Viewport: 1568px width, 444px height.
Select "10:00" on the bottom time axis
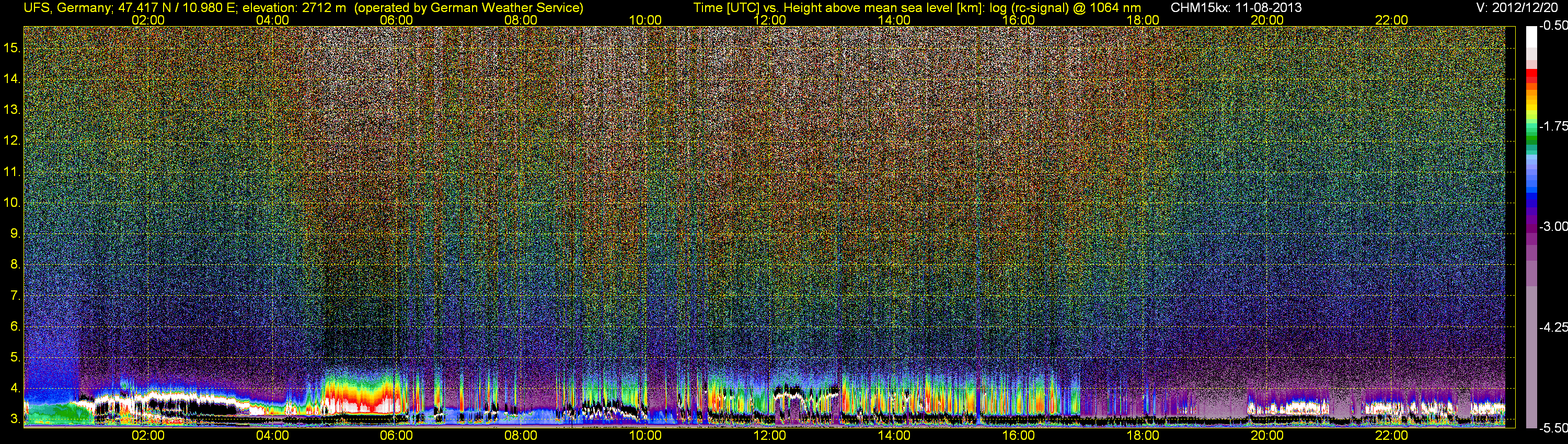coord(645,436)
